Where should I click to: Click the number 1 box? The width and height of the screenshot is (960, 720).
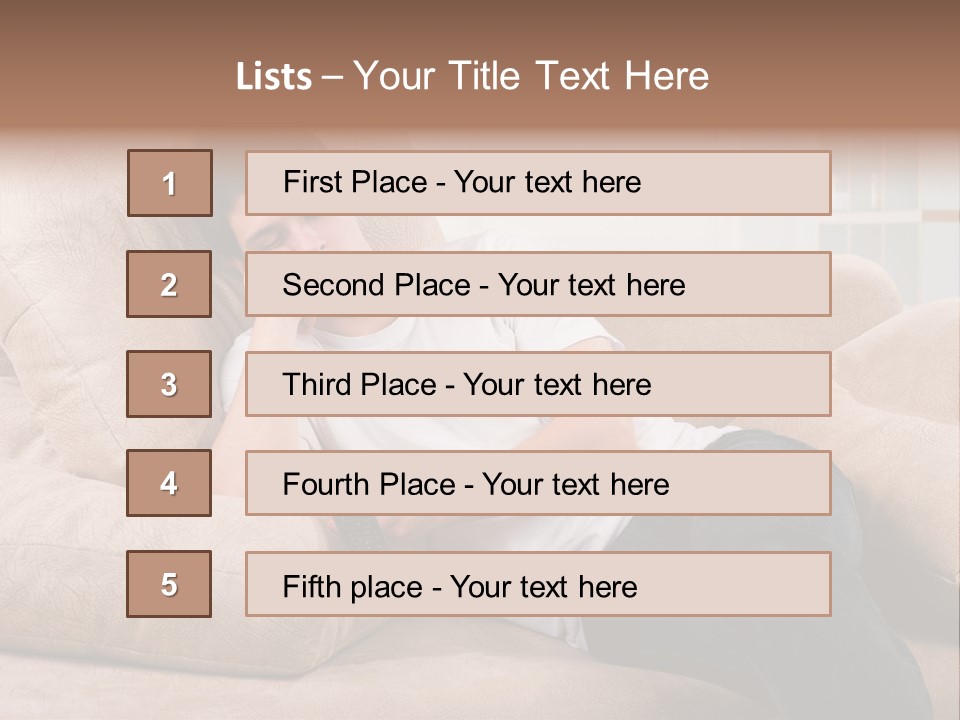tap(170, 183)
